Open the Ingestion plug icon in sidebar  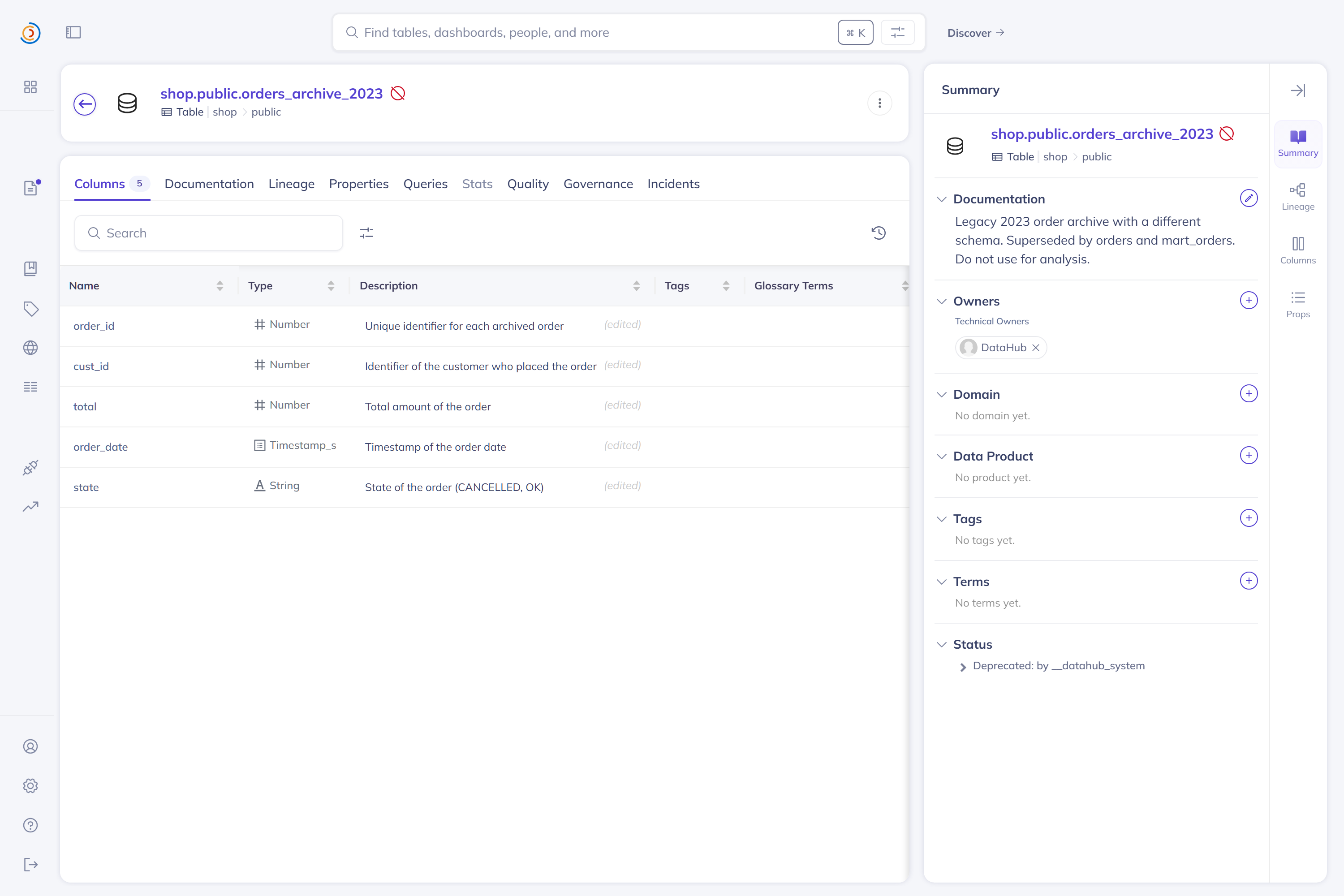[x=30, y=467]
